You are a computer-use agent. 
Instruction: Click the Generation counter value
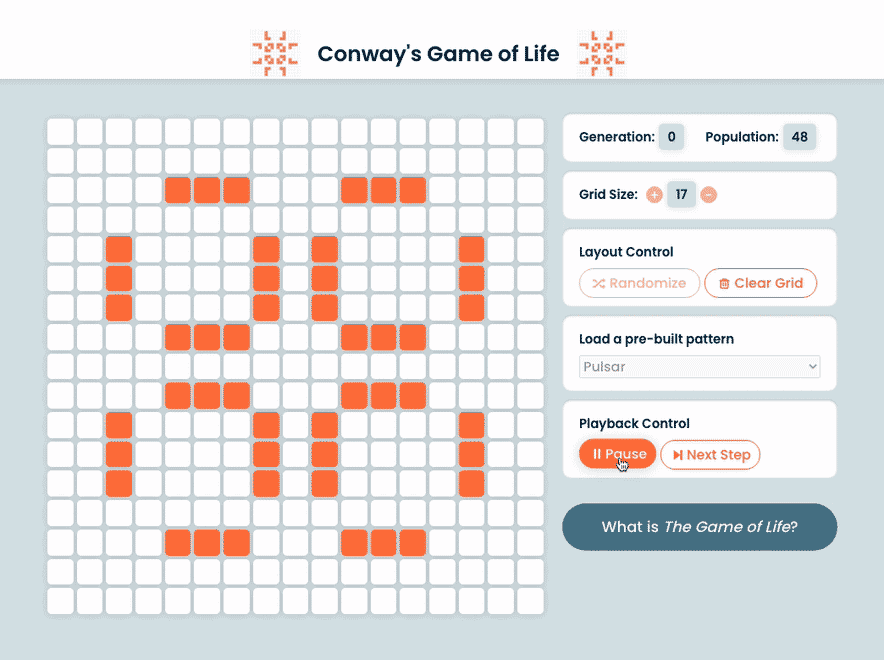(x=671, y=137)
